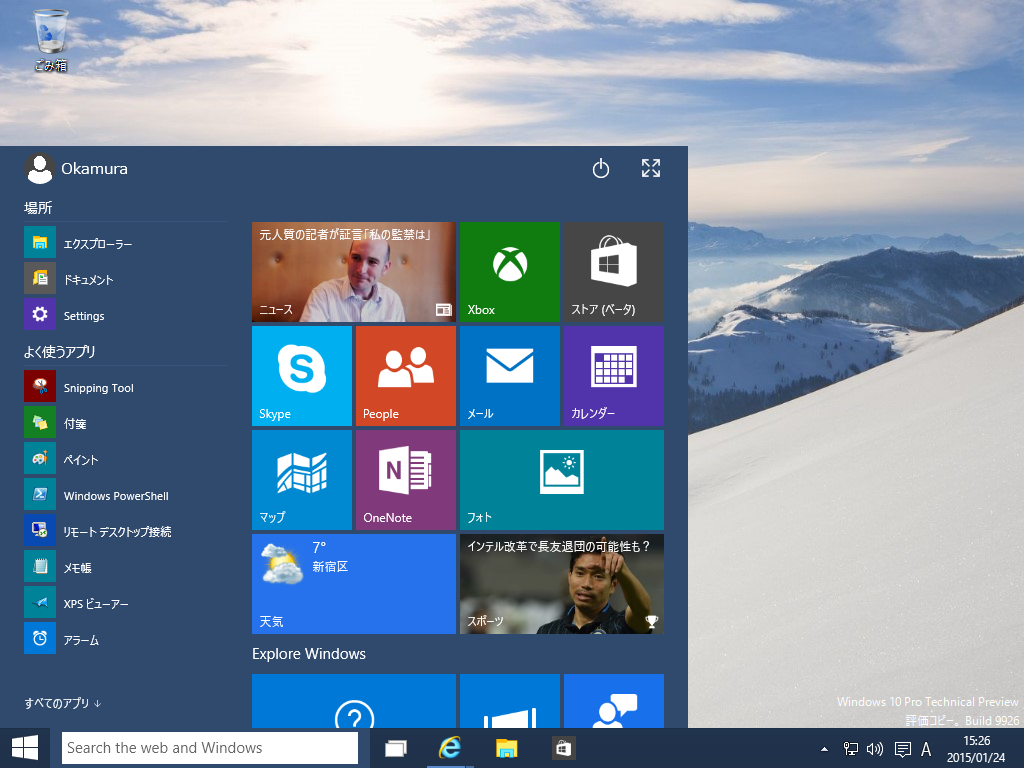Screen dimensions: 1024x768
Task: Open XPS ビューアー
Action: pos(125,603)
